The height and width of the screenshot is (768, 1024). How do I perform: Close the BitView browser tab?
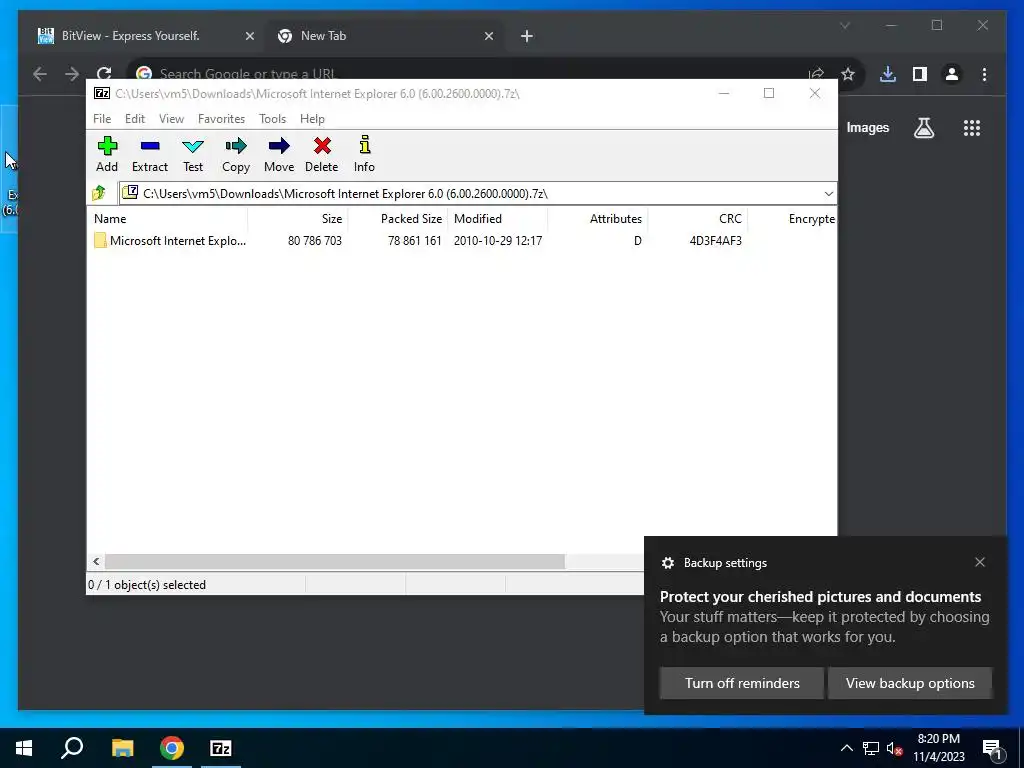click(x=249, y=36)
